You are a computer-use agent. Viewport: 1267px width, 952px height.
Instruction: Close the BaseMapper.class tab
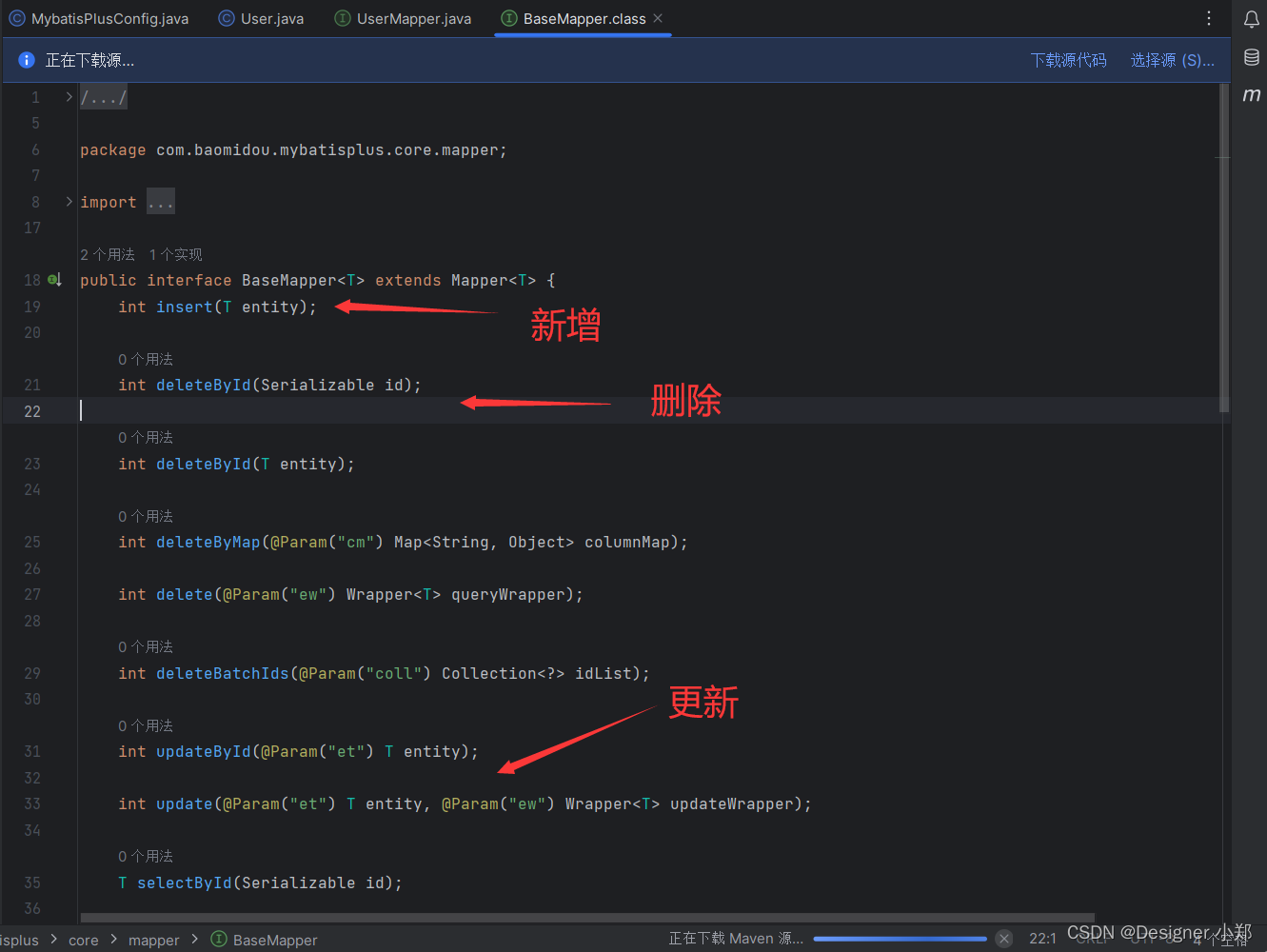coord(658,18)
